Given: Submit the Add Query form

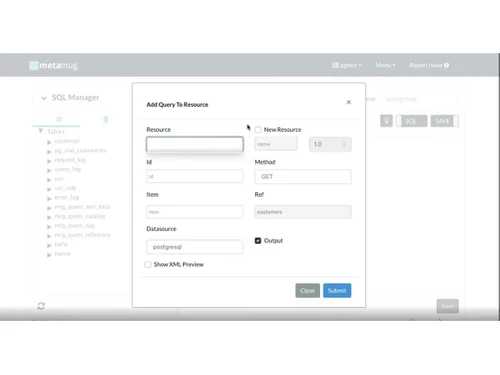Looking at the screenshot, I should [337, 291].
